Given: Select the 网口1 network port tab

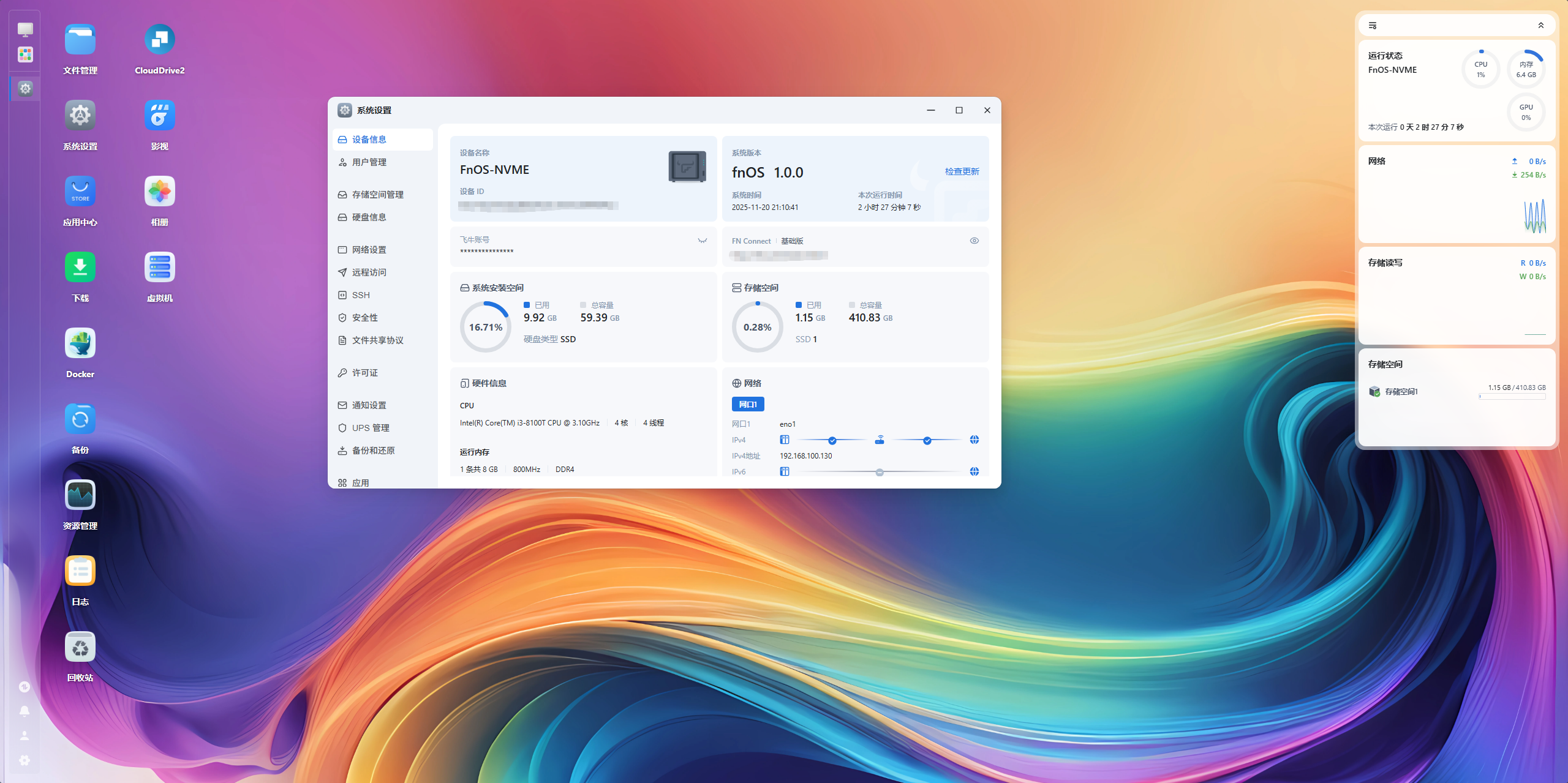Looking at the screenshot, I should click(747, 404).
